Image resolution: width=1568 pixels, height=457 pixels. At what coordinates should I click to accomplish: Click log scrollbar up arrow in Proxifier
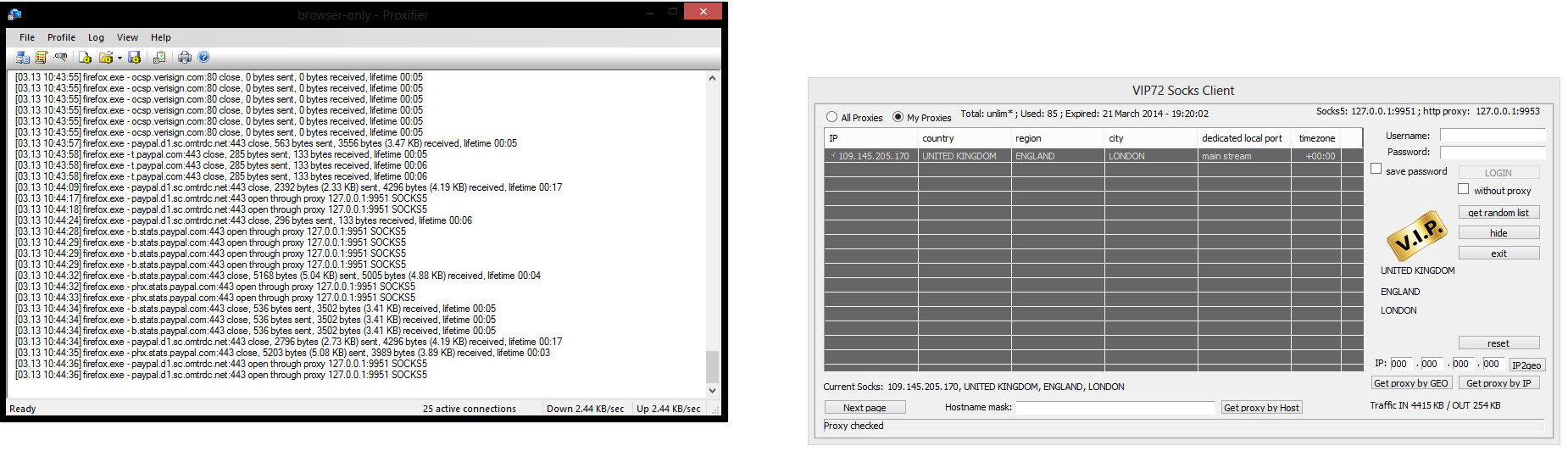[712, 78]
